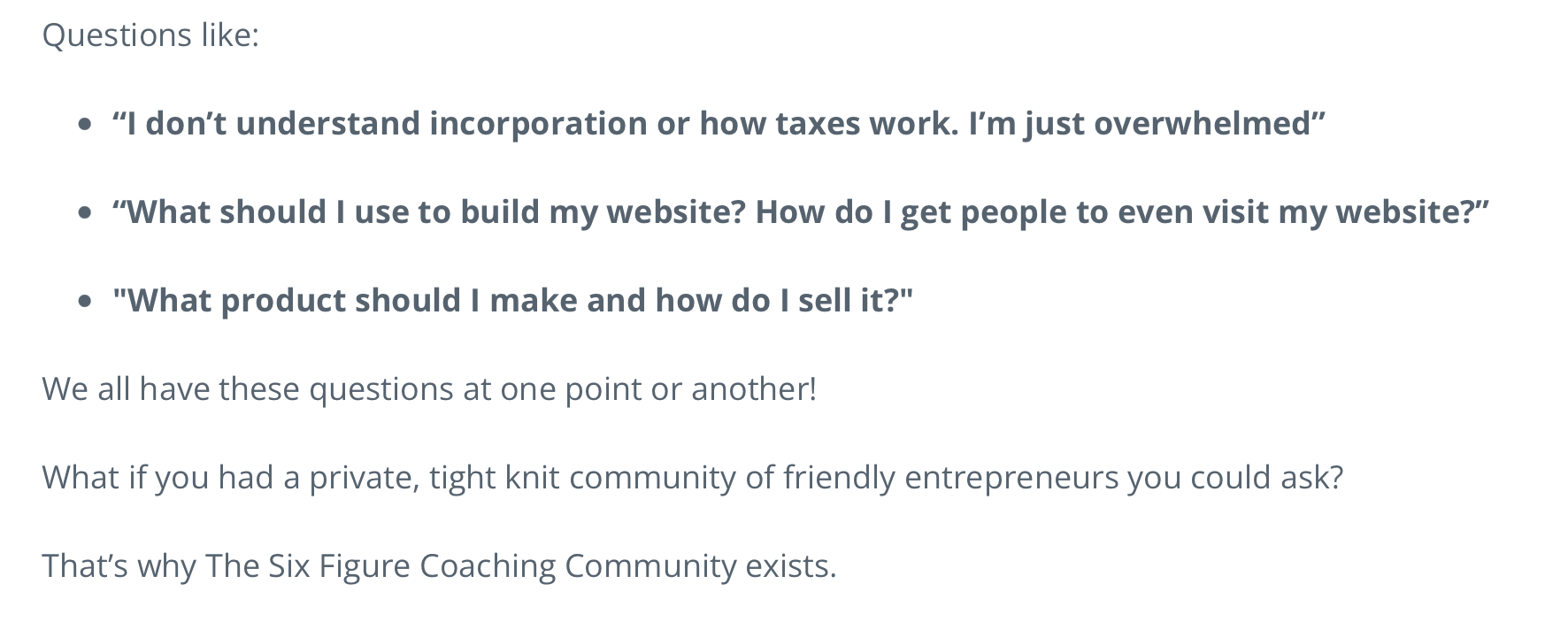Viewport: 1568px width, 630px height.
Task: Click 'you could ask?' at the end of the sentence
Action: 1235,478
